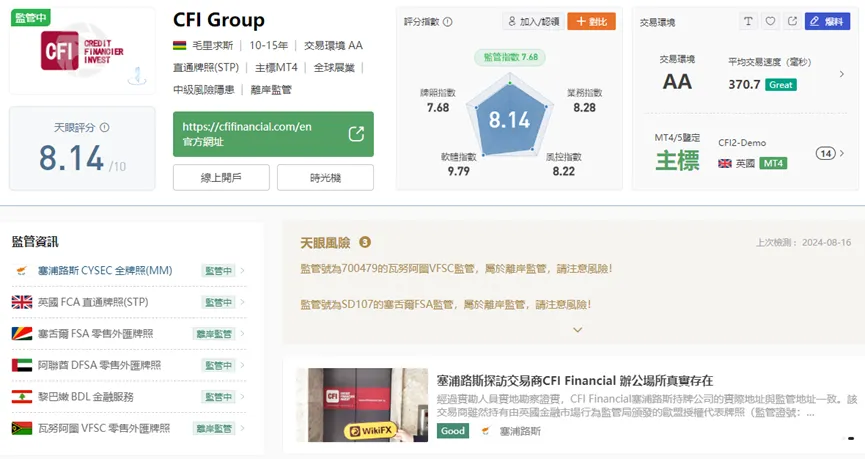The height and width of the screenshot is (459, 865).
Task: Click the 上次檢測 2024-08-16 date
Action: (x=804, y=242)
